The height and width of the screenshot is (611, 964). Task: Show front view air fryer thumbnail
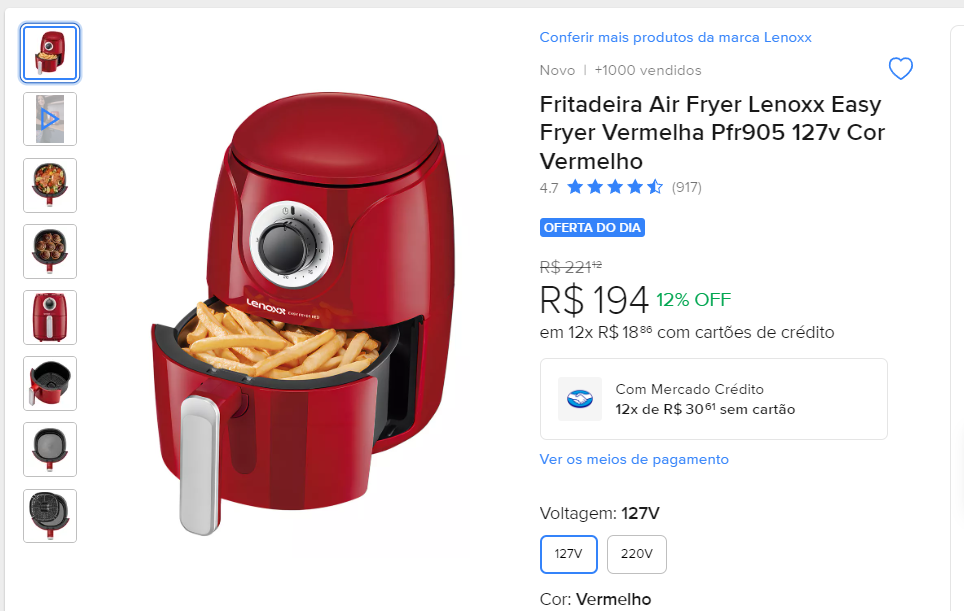click(x=50, y=317)
